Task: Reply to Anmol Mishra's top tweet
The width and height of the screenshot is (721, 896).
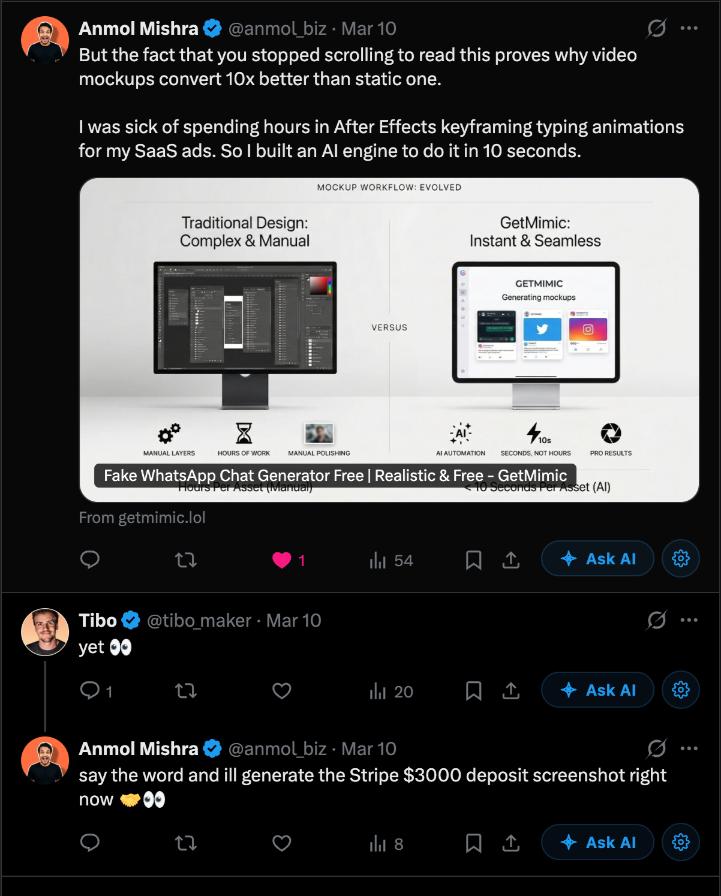Action: click(89, 559)
